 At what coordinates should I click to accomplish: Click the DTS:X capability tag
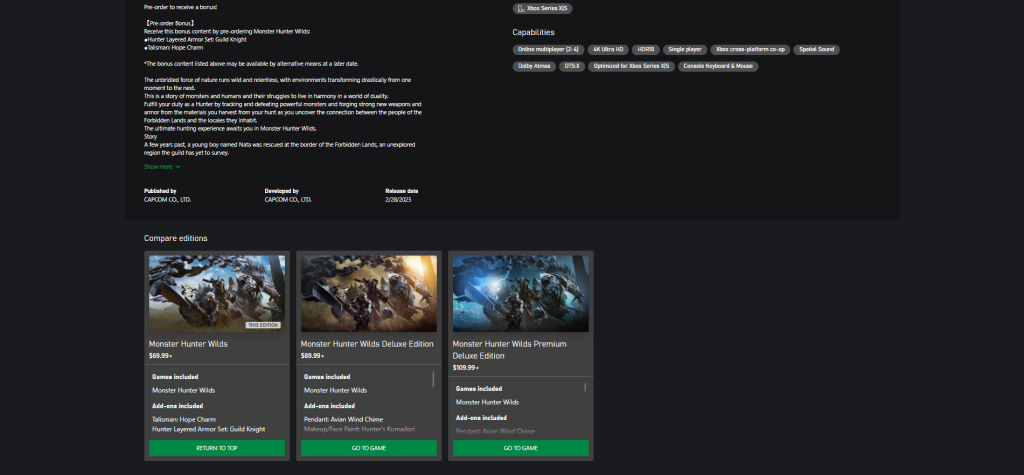[571, 66]
